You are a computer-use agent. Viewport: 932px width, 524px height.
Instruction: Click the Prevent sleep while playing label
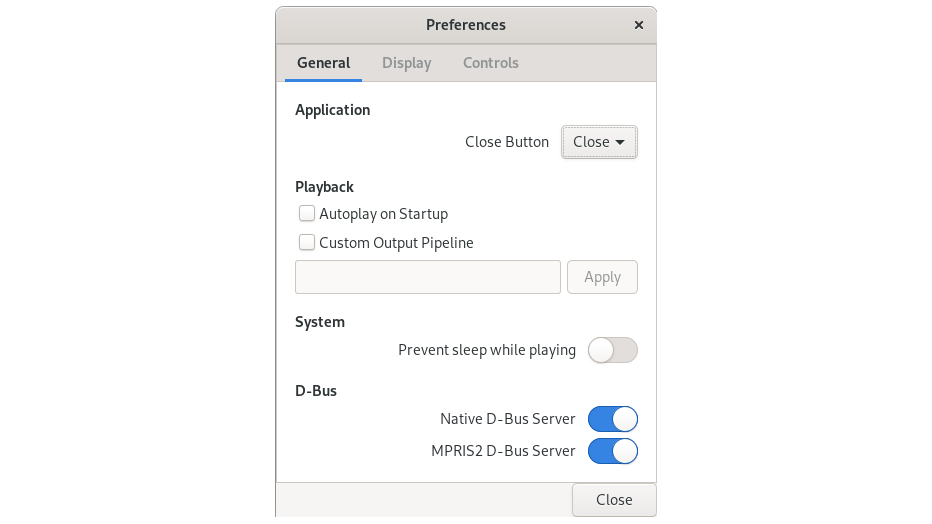(486, 350)
